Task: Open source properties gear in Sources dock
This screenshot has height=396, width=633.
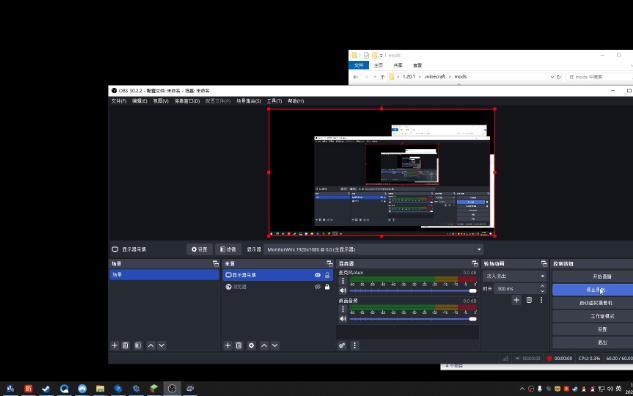Action: click(251, 346)
